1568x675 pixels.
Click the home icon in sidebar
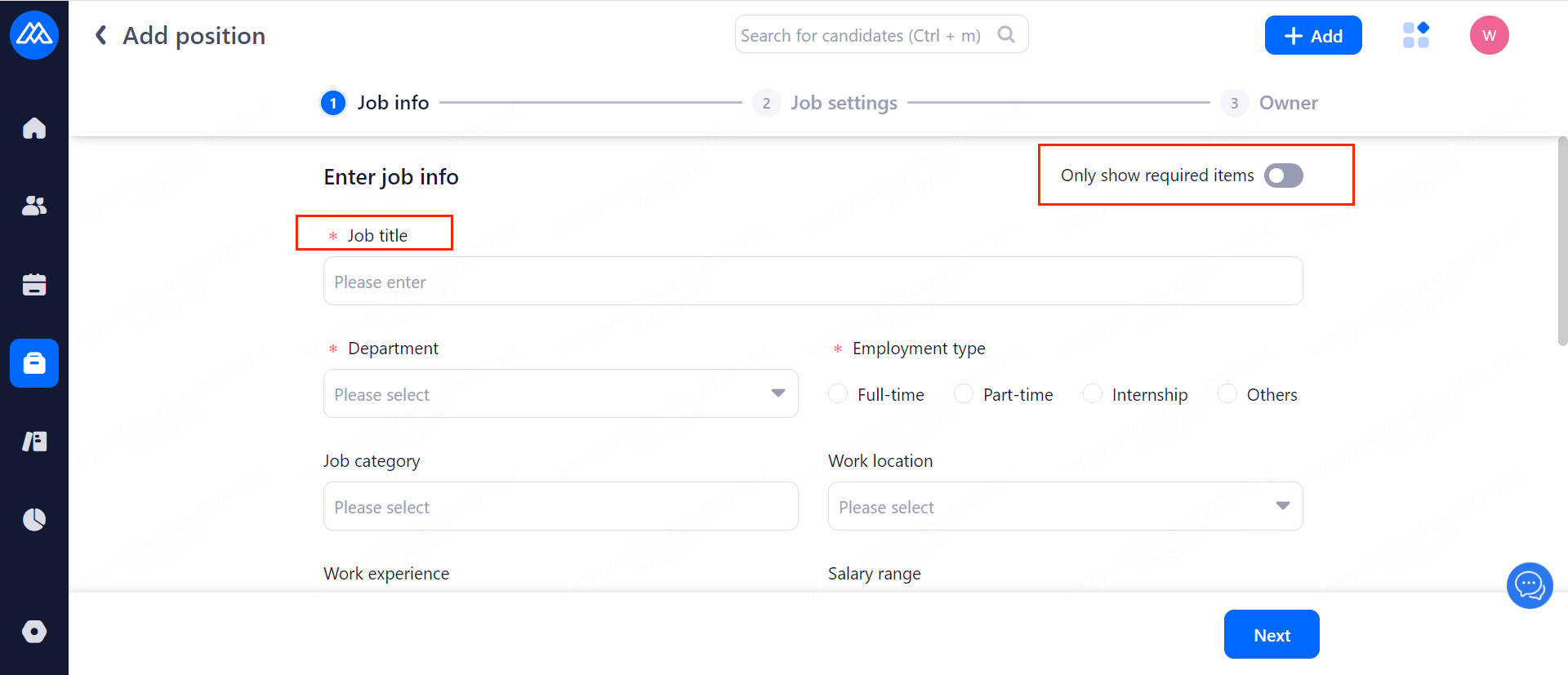coord(34,128)
